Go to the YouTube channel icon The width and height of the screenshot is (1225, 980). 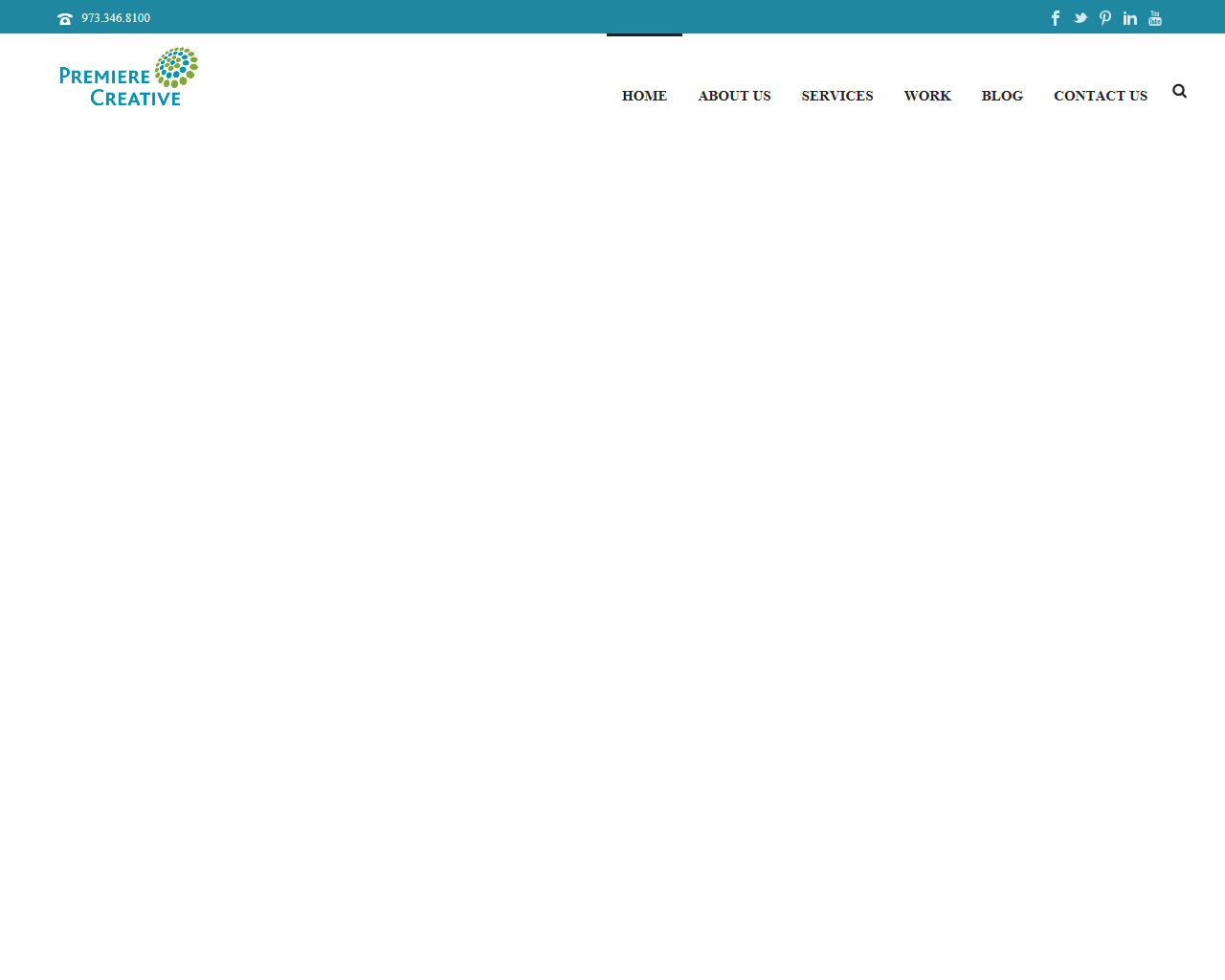click(1155, 18)
